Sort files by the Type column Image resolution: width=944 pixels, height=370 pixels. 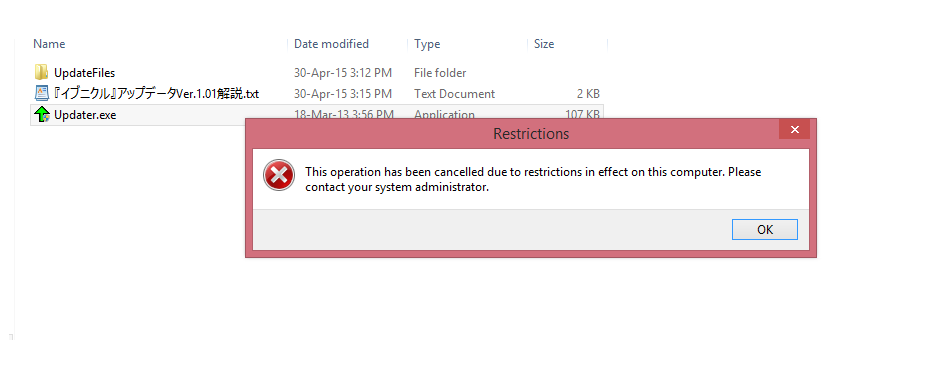click(427, 44)
